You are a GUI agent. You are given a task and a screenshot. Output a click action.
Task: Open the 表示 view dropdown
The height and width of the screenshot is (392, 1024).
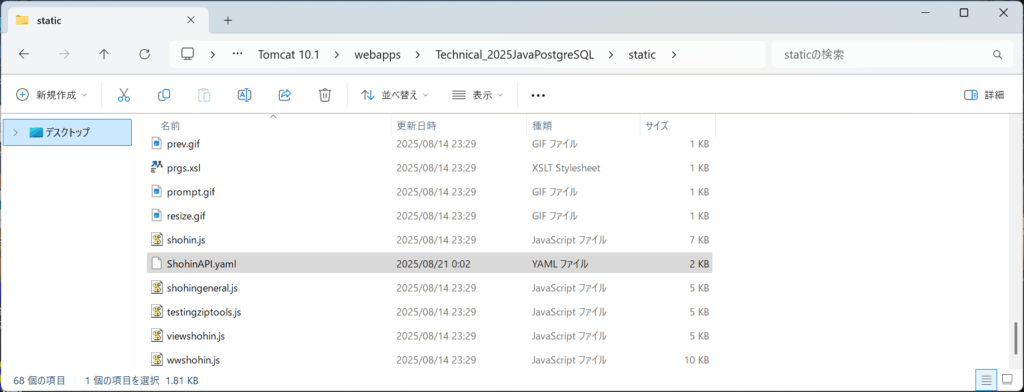pyautogui.click(x=477, y=95)
